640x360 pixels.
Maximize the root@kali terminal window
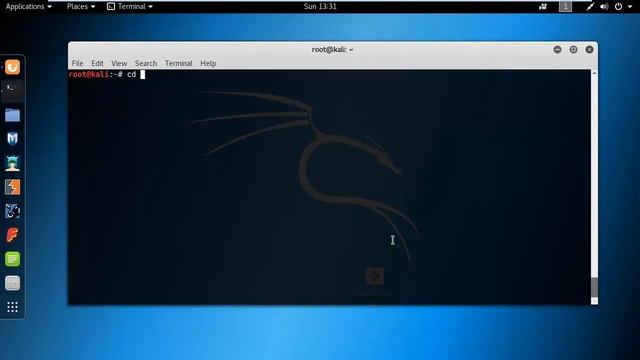pyautogui.click(x=573, y=49)
